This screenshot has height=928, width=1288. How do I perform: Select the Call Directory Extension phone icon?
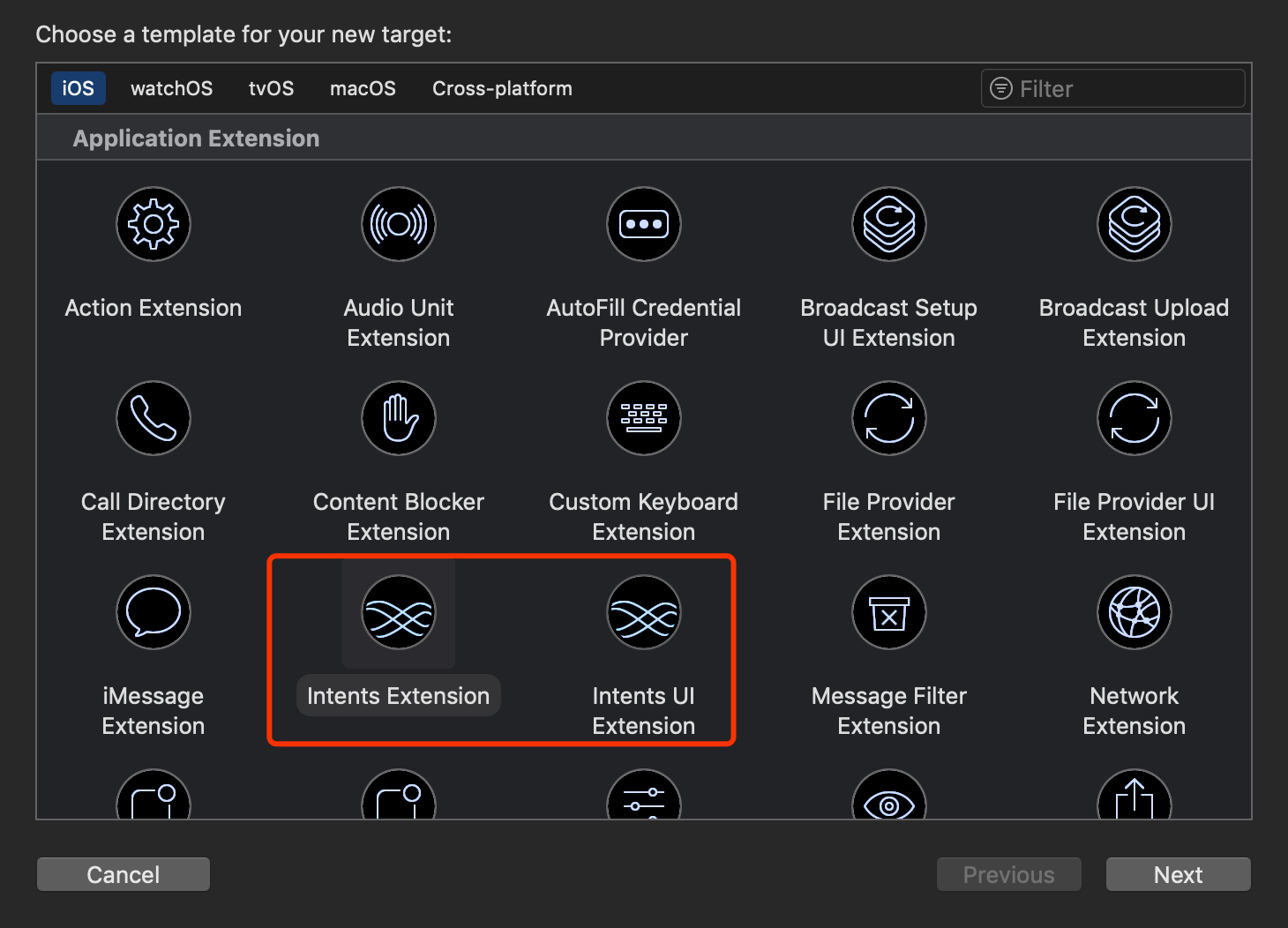[154, 418]
